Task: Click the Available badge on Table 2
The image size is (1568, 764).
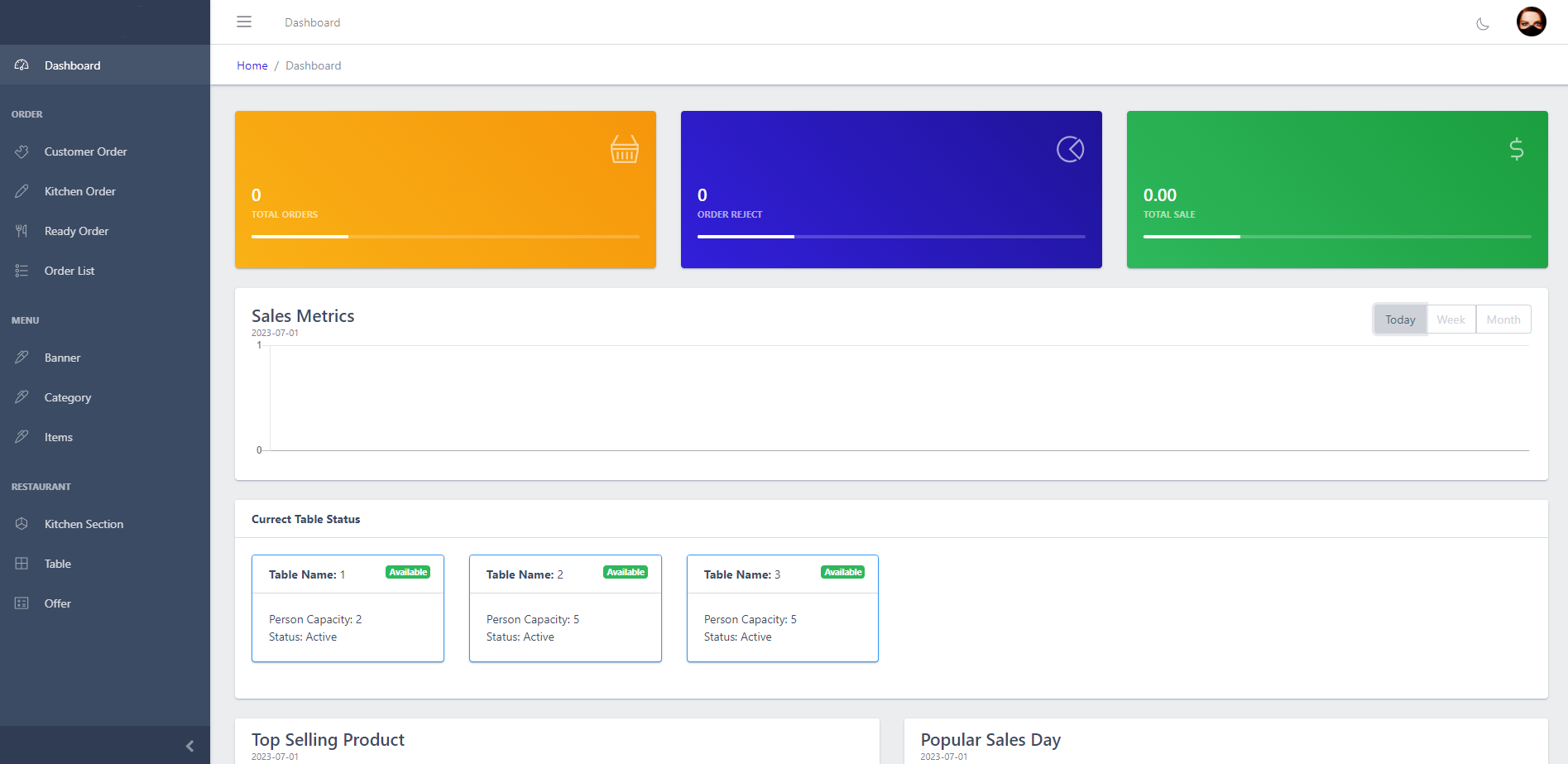Action: [x=626, y=572]
